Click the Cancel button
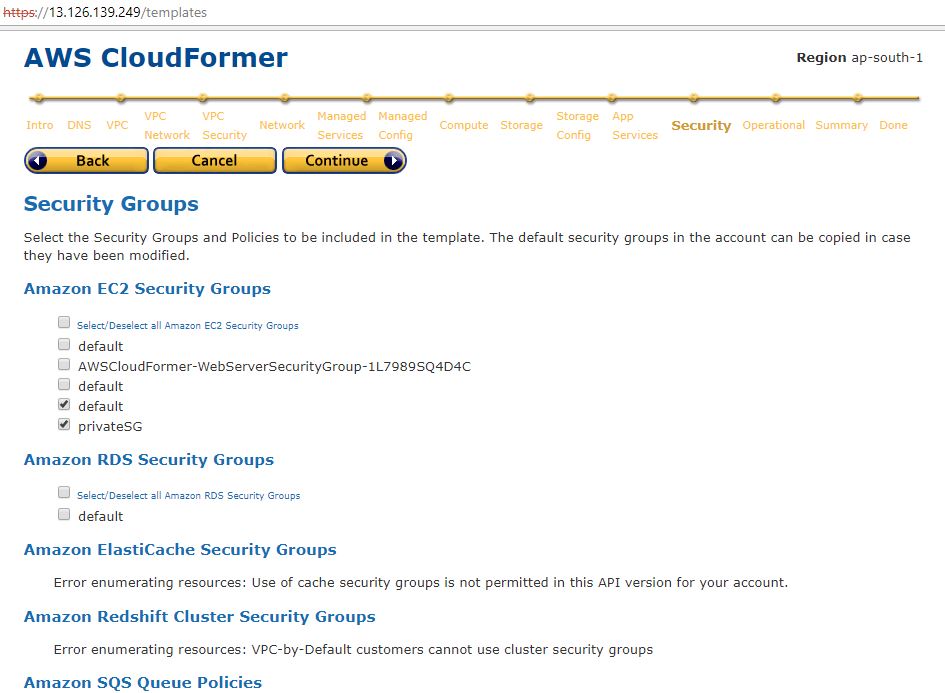The width and height of the screenshot is (945, 693). (x=214, y=161)
